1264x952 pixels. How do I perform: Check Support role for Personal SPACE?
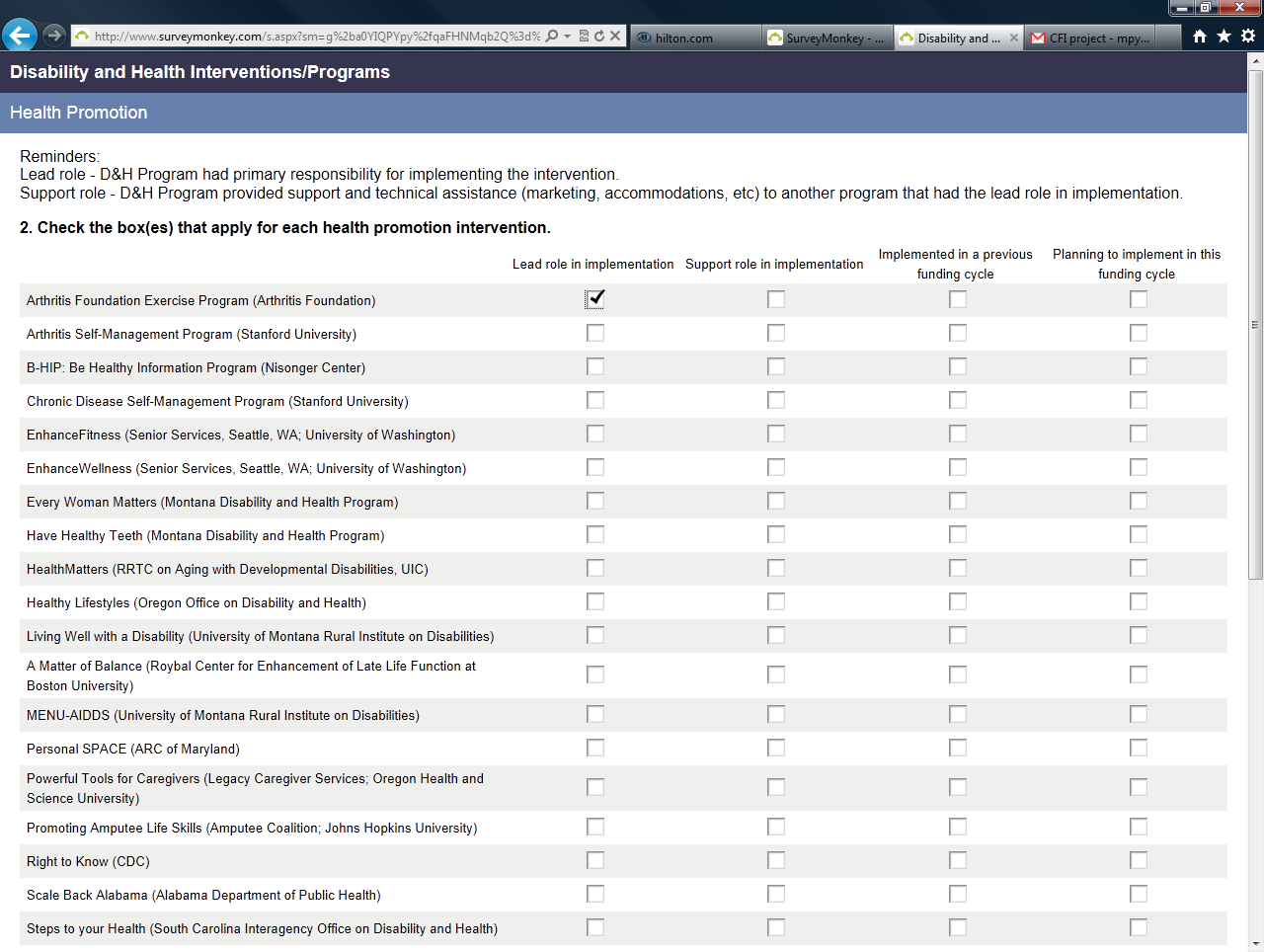776,748
